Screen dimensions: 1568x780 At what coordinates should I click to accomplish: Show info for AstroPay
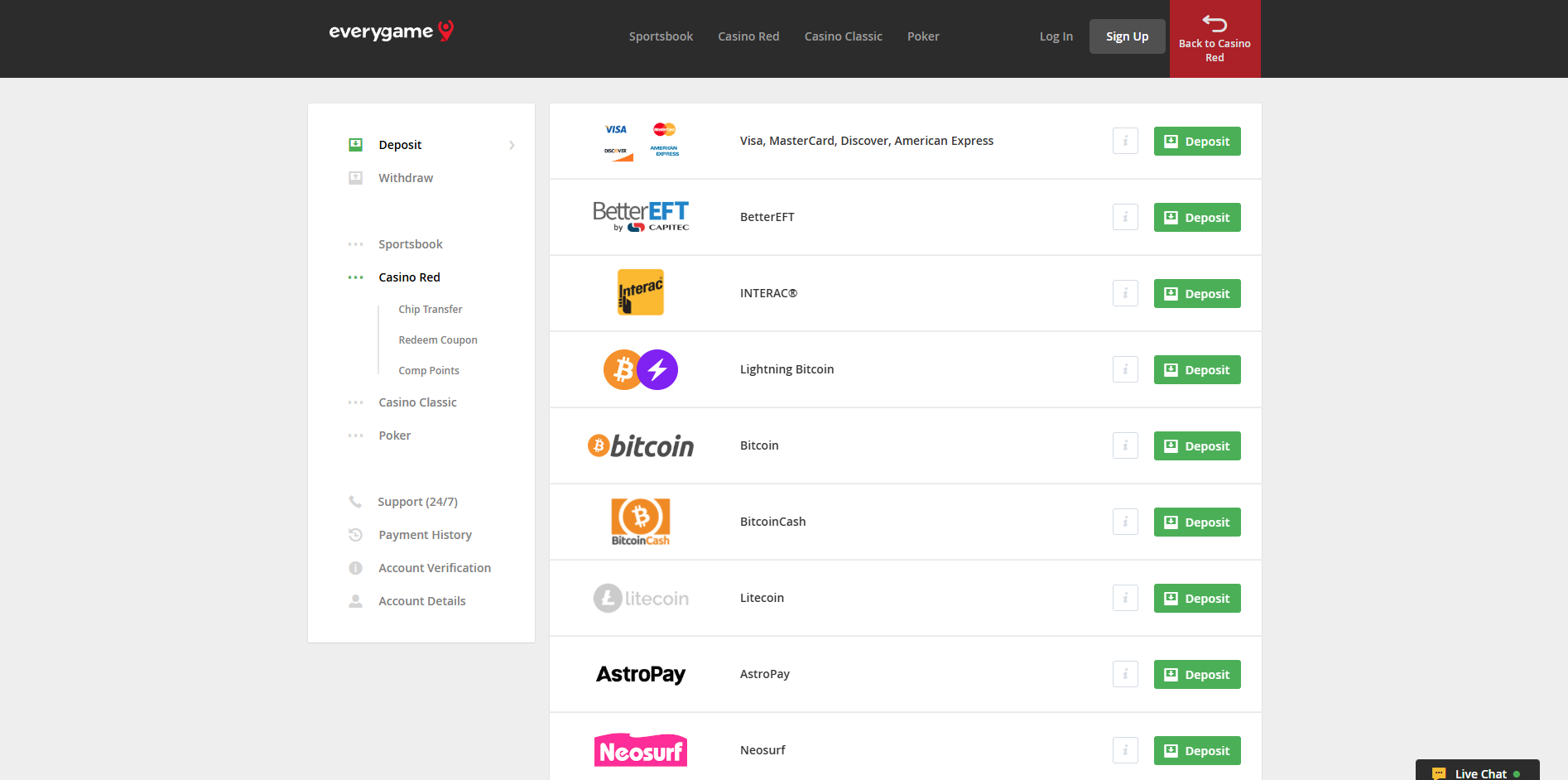pyautogui.click(x=1125, y=674)
